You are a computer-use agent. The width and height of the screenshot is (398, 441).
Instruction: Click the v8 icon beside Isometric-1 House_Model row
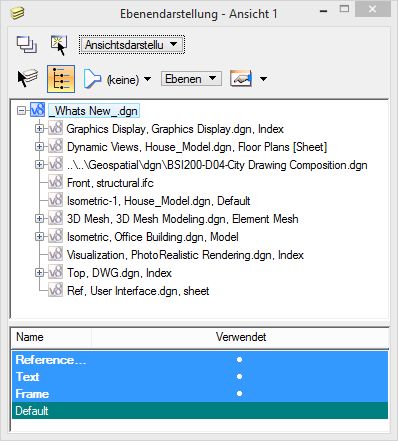(x=55, y=201)
